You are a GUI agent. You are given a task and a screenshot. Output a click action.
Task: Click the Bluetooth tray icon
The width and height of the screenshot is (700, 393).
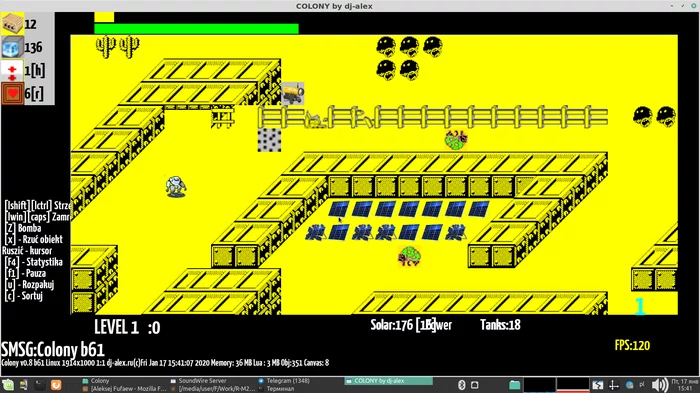coord(462,385)
